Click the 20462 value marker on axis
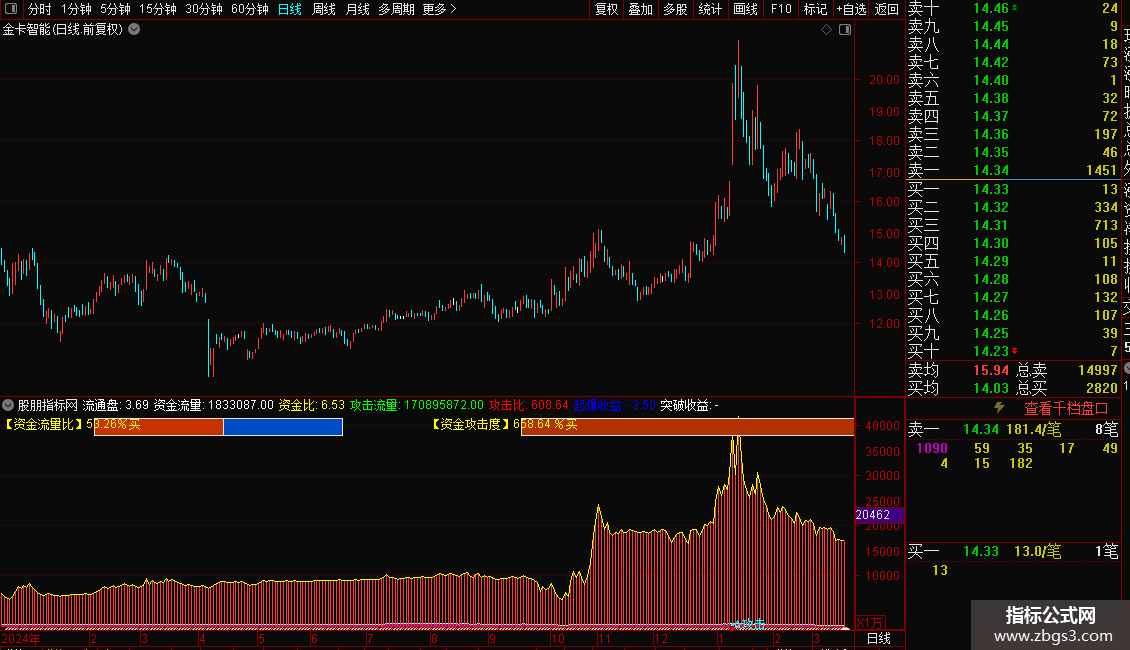 click(x=878, y=515)
